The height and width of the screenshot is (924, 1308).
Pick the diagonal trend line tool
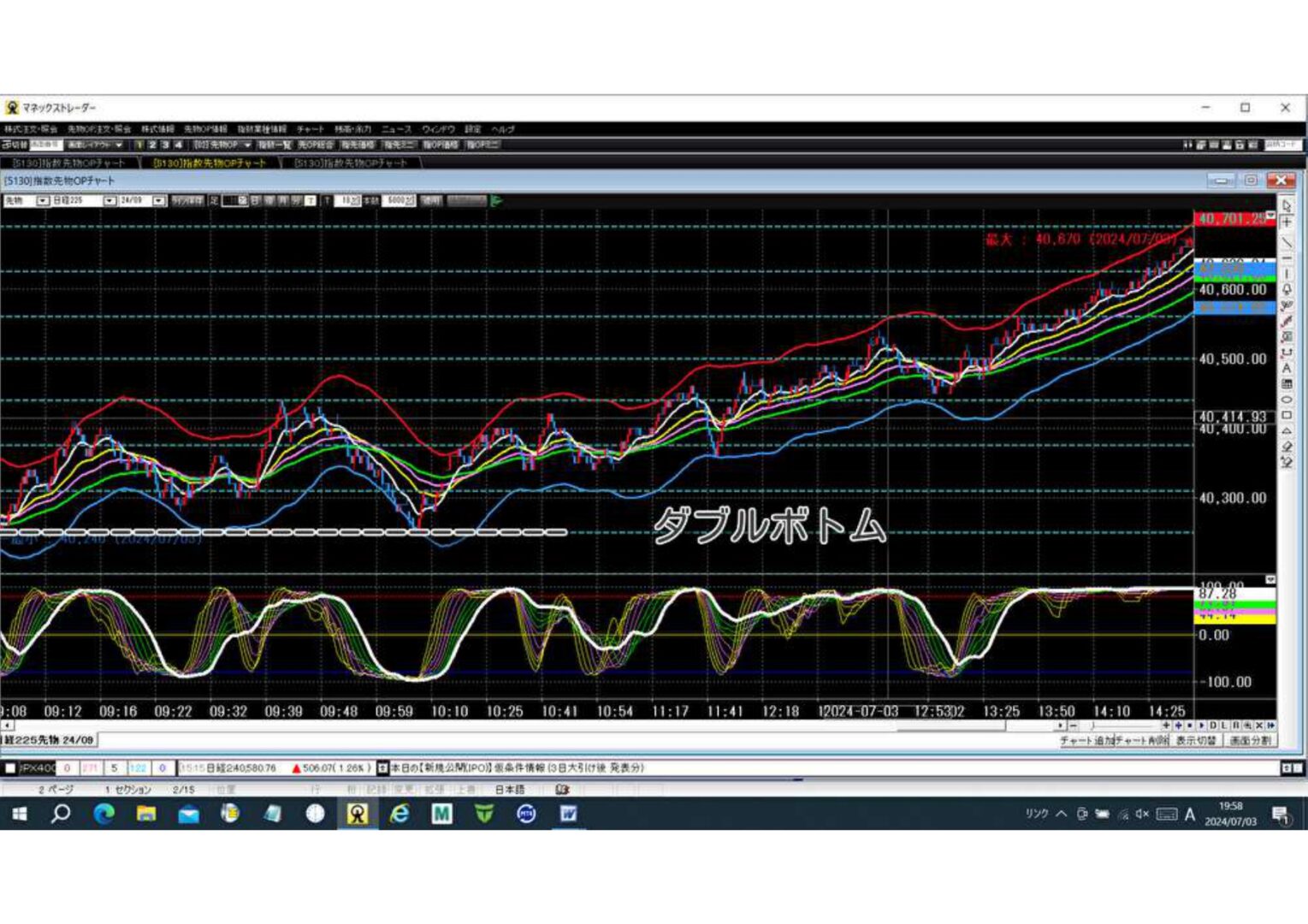1287,242
